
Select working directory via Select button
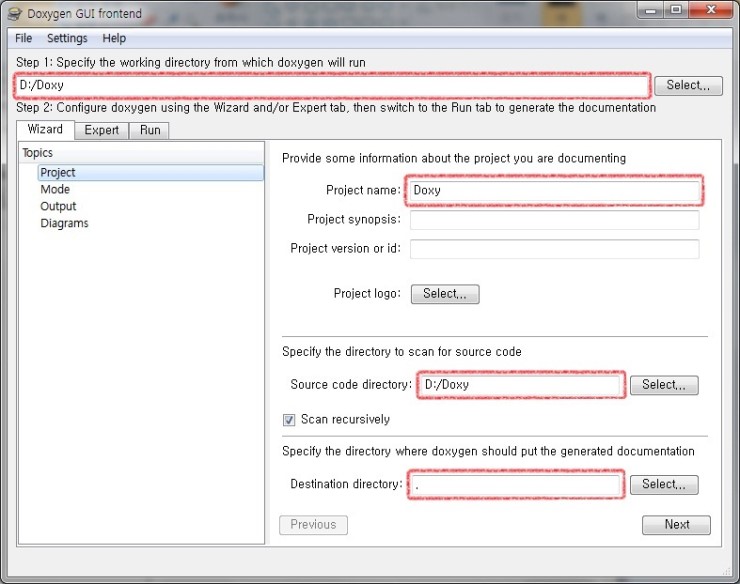[x=688, y=85]
